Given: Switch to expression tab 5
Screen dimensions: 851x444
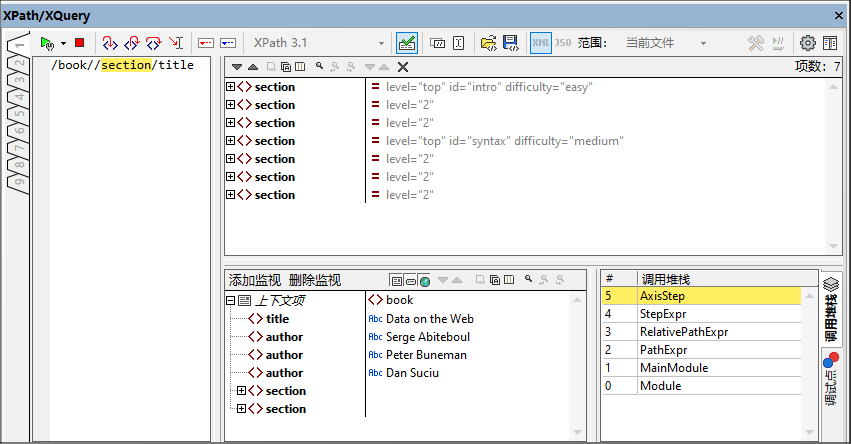Looking at the screenshot, I should tap(18, 113).
